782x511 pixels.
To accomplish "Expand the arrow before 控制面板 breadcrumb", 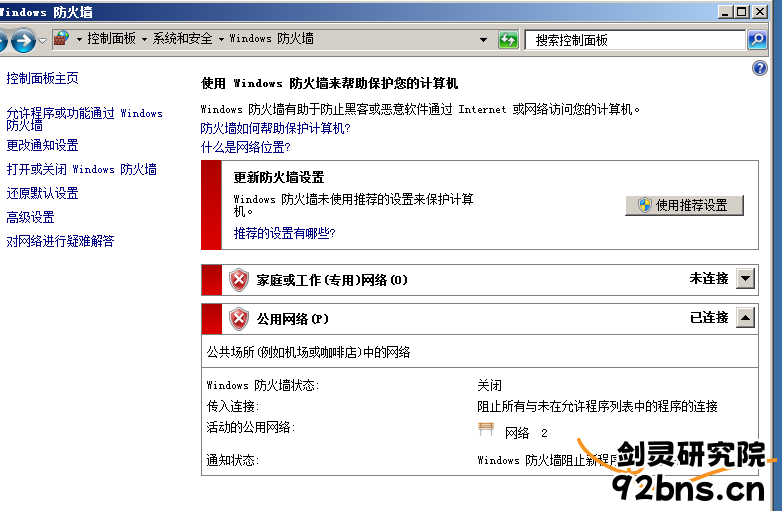I will [x=79, y=39].
